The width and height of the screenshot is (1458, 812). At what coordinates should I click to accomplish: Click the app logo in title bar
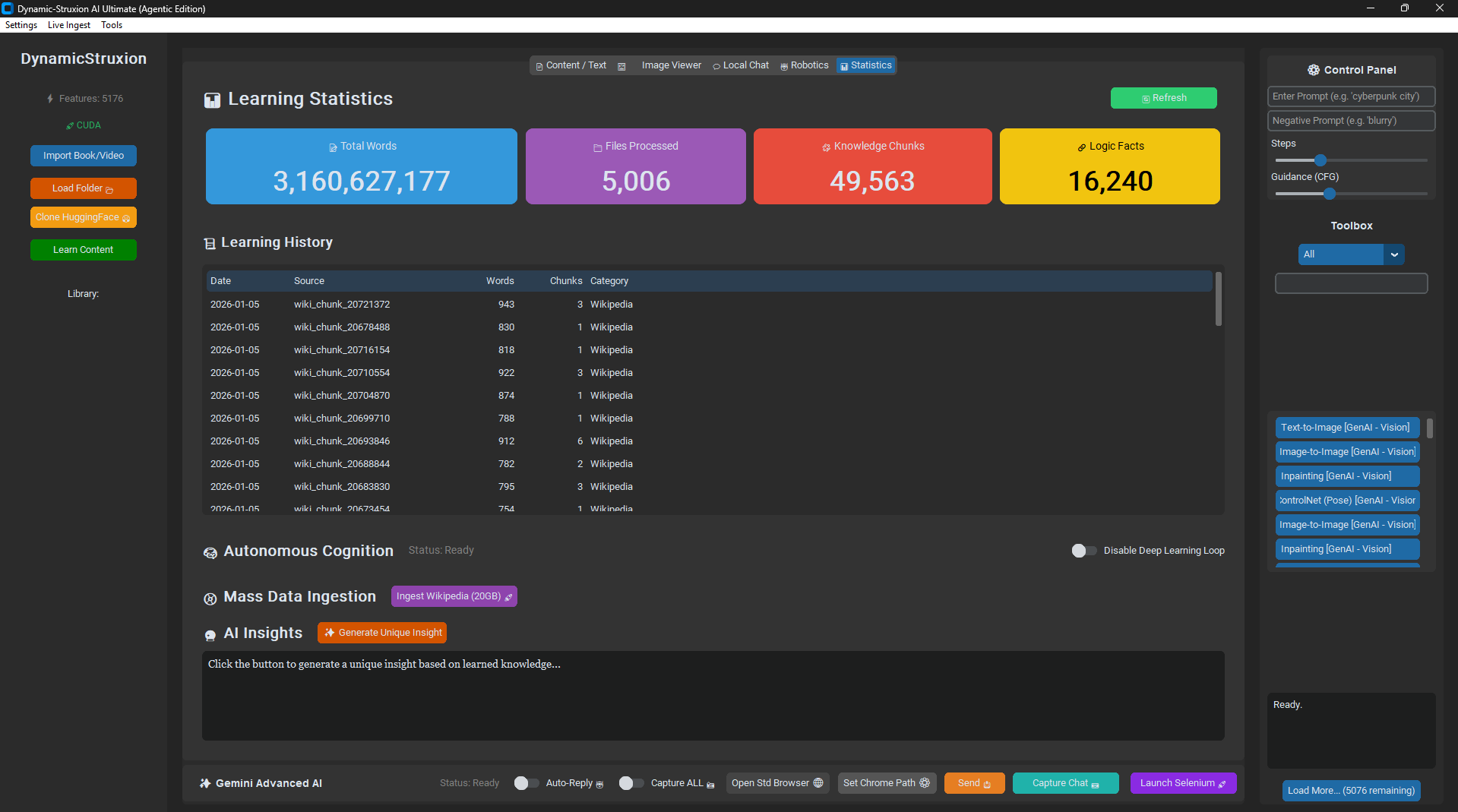point(8,8)
